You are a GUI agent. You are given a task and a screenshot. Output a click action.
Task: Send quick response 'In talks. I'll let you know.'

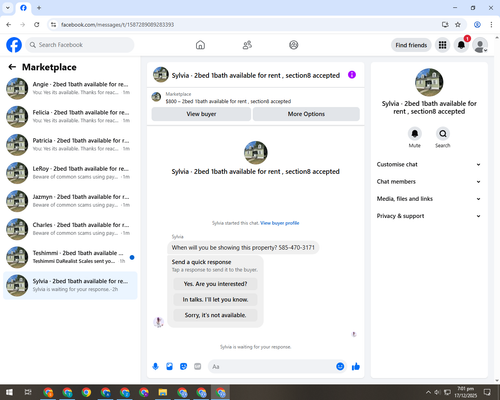(215, 300)
